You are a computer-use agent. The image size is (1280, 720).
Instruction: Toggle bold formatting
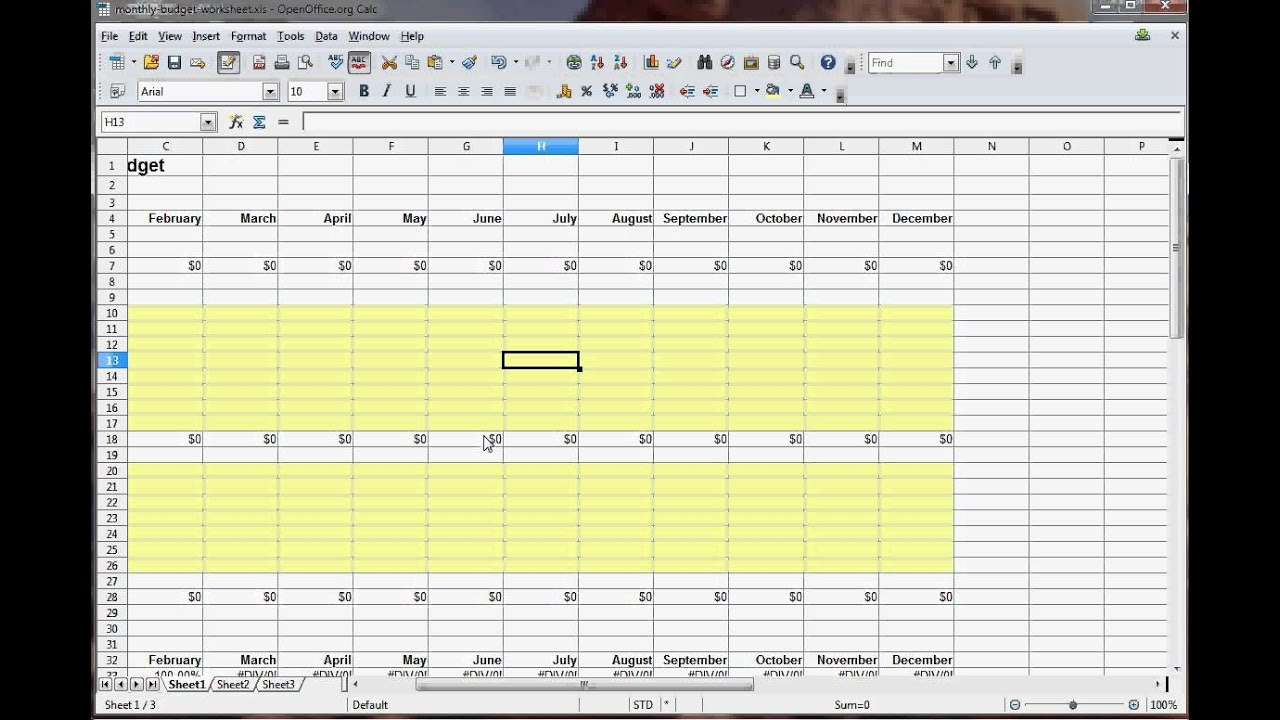tap(364, 91)
